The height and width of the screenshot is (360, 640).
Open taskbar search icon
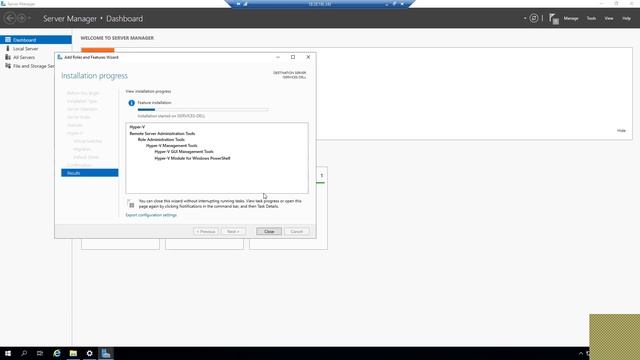click(24, 353)
